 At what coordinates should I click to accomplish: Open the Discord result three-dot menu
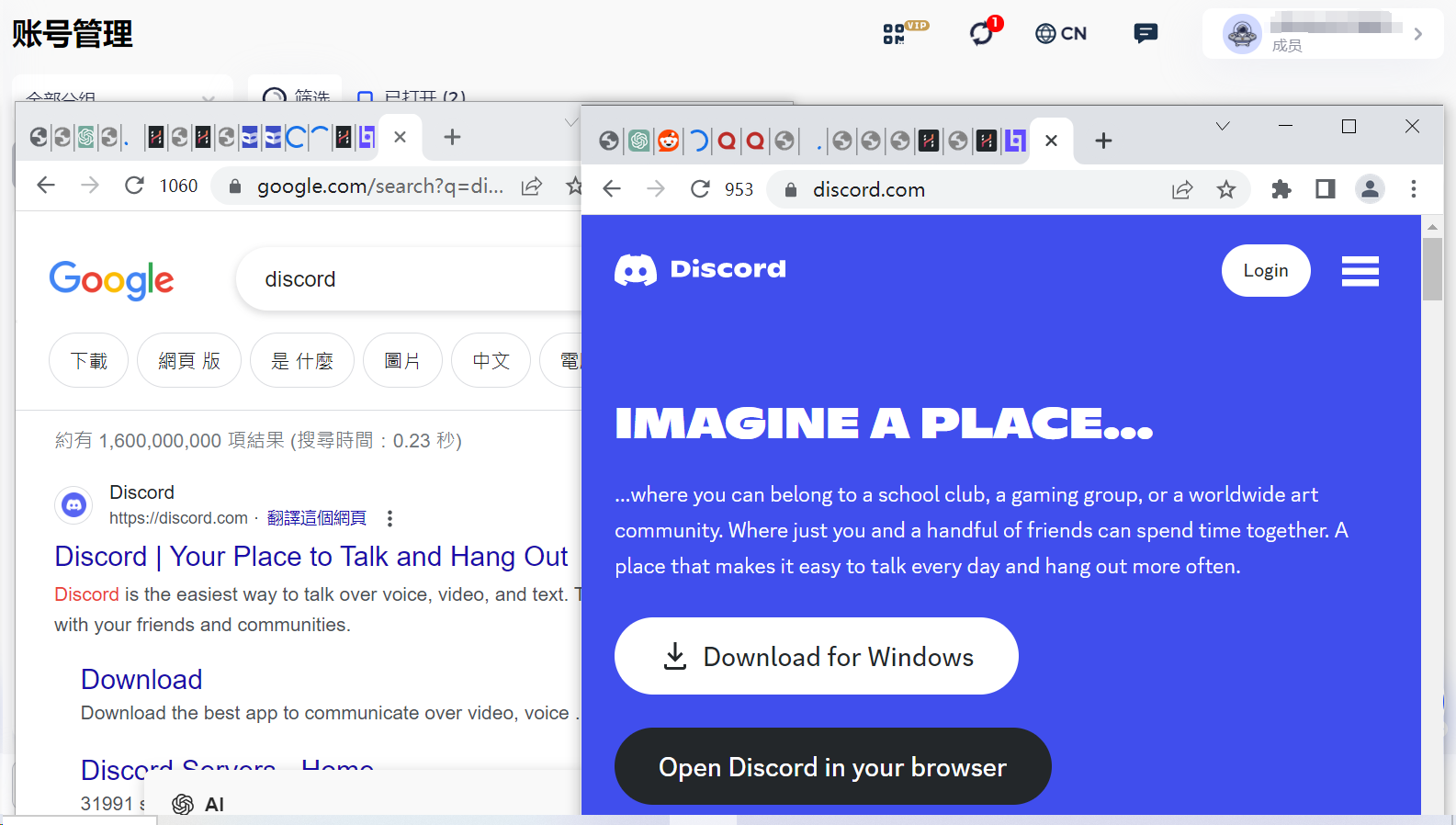coord(389,518)
